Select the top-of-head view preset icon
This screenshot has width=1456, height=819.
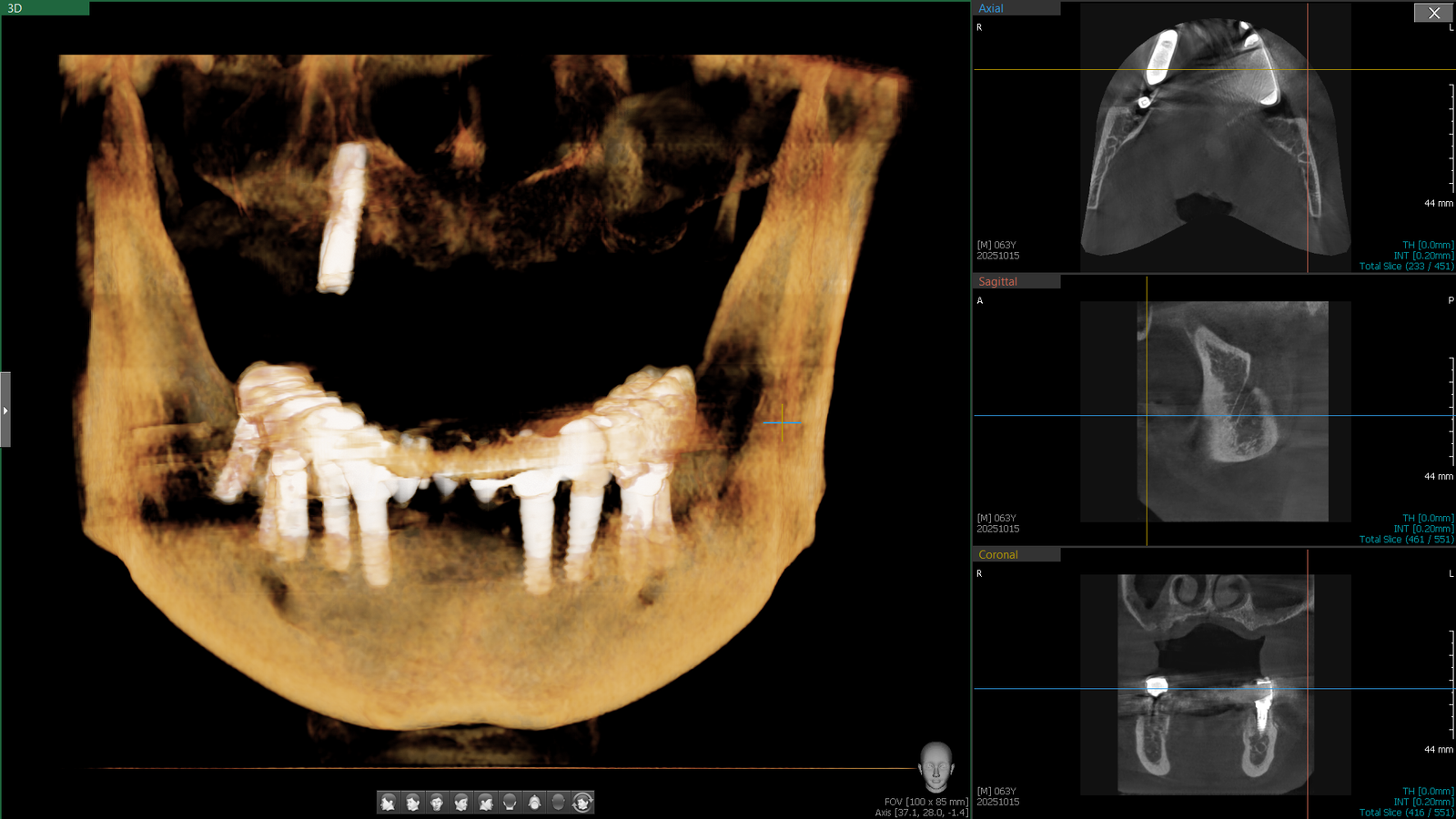(x=534, y=802)
